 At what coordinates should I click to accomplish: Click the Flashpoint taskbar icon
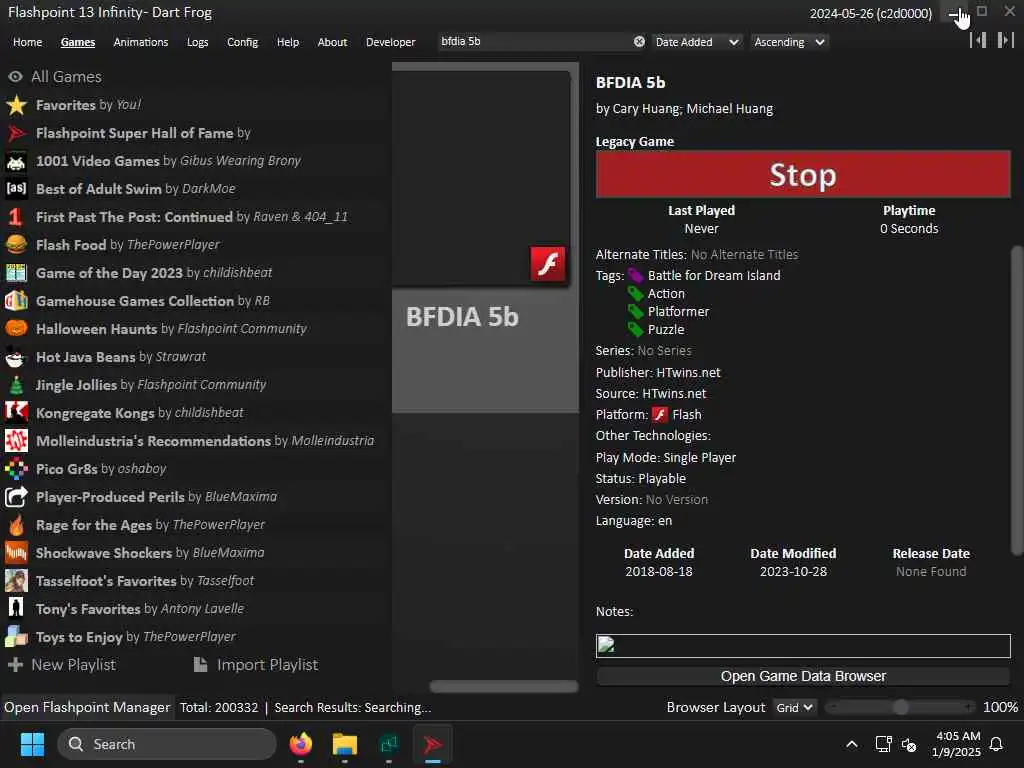pyautogui.click(x=432, y=744)
